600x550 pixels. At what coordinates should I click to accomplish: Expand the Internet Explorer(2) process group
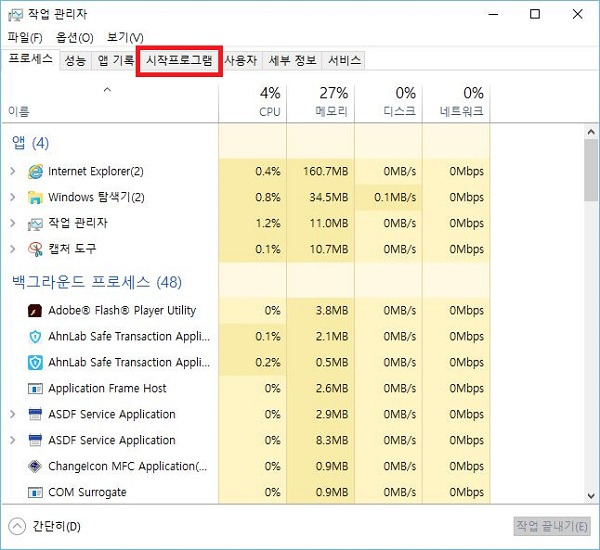tap(13, 171)
